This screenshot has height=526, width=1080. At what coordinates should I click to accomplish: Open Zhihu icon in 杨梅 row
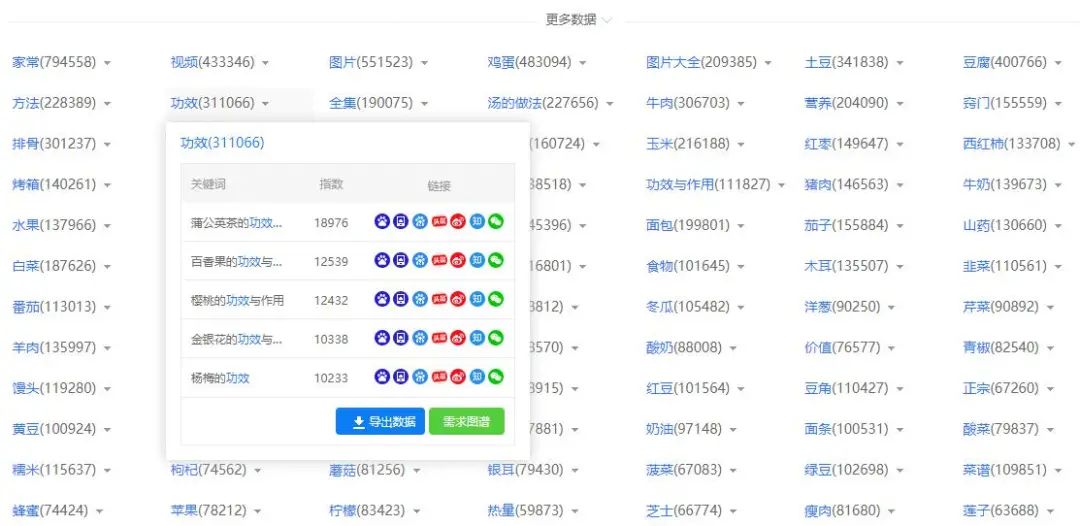pos(477,377)
